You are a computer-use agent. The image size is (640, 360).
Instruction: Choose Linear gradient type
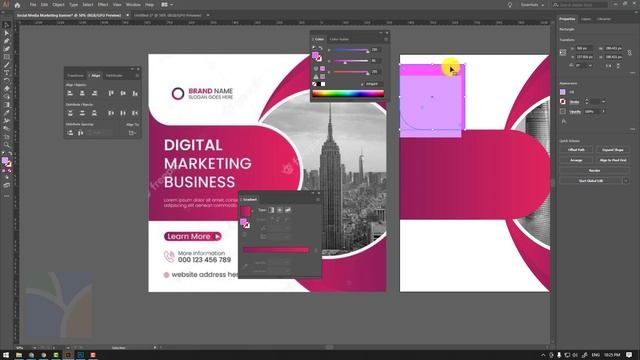(x=271, y=210)
